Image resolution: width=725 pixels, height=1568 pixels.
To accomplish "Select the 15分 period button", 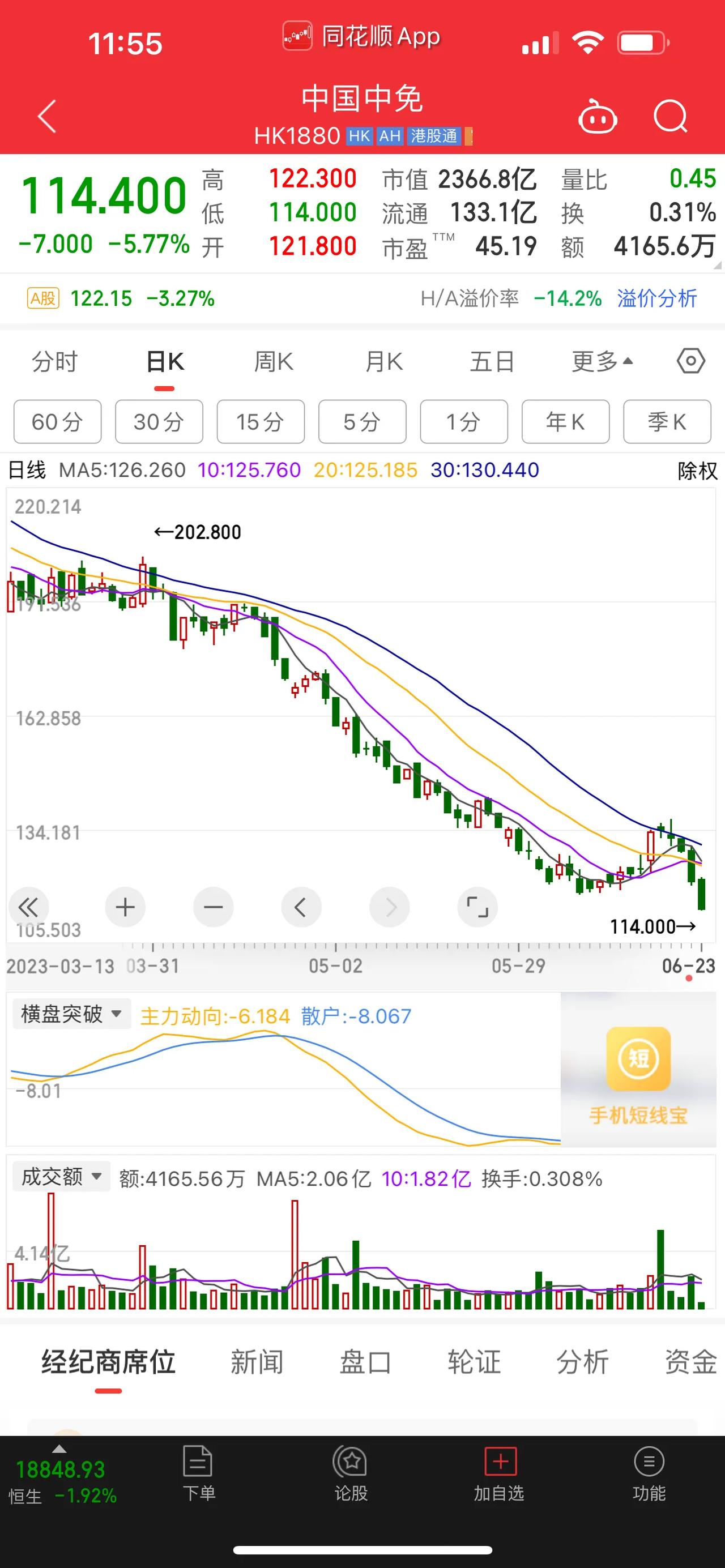I will pyautogui.click(x=261, y=421).
